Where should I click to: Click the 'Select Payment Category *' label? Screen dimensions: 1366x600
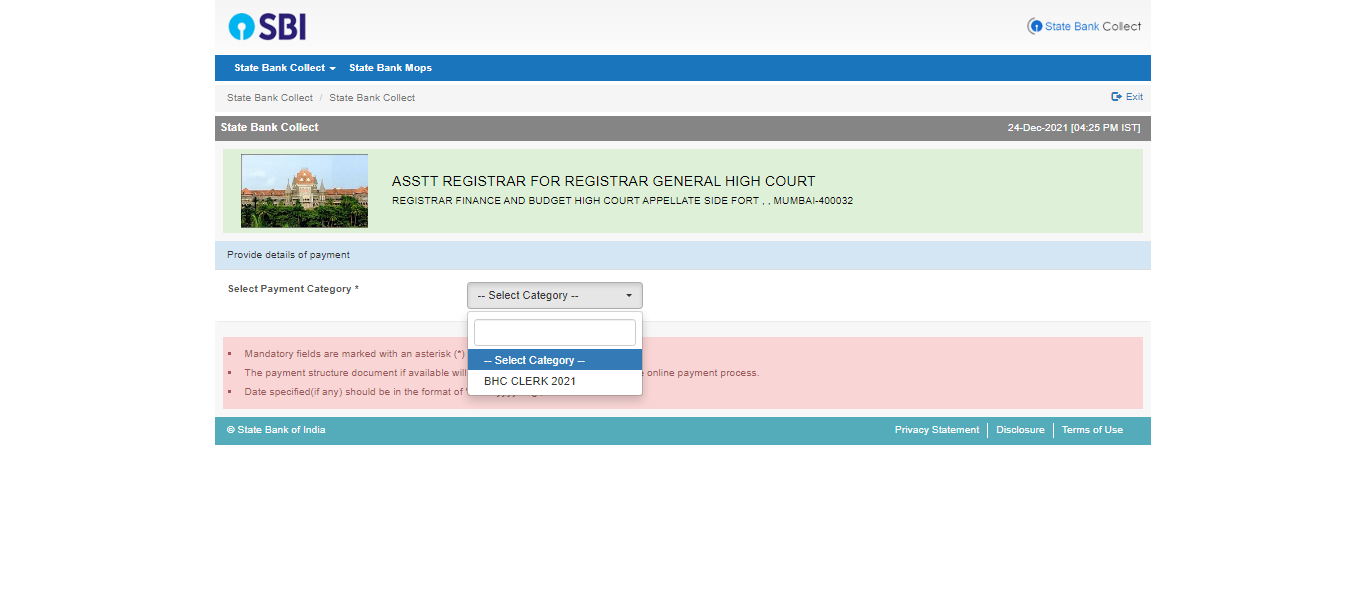point(293,289)
